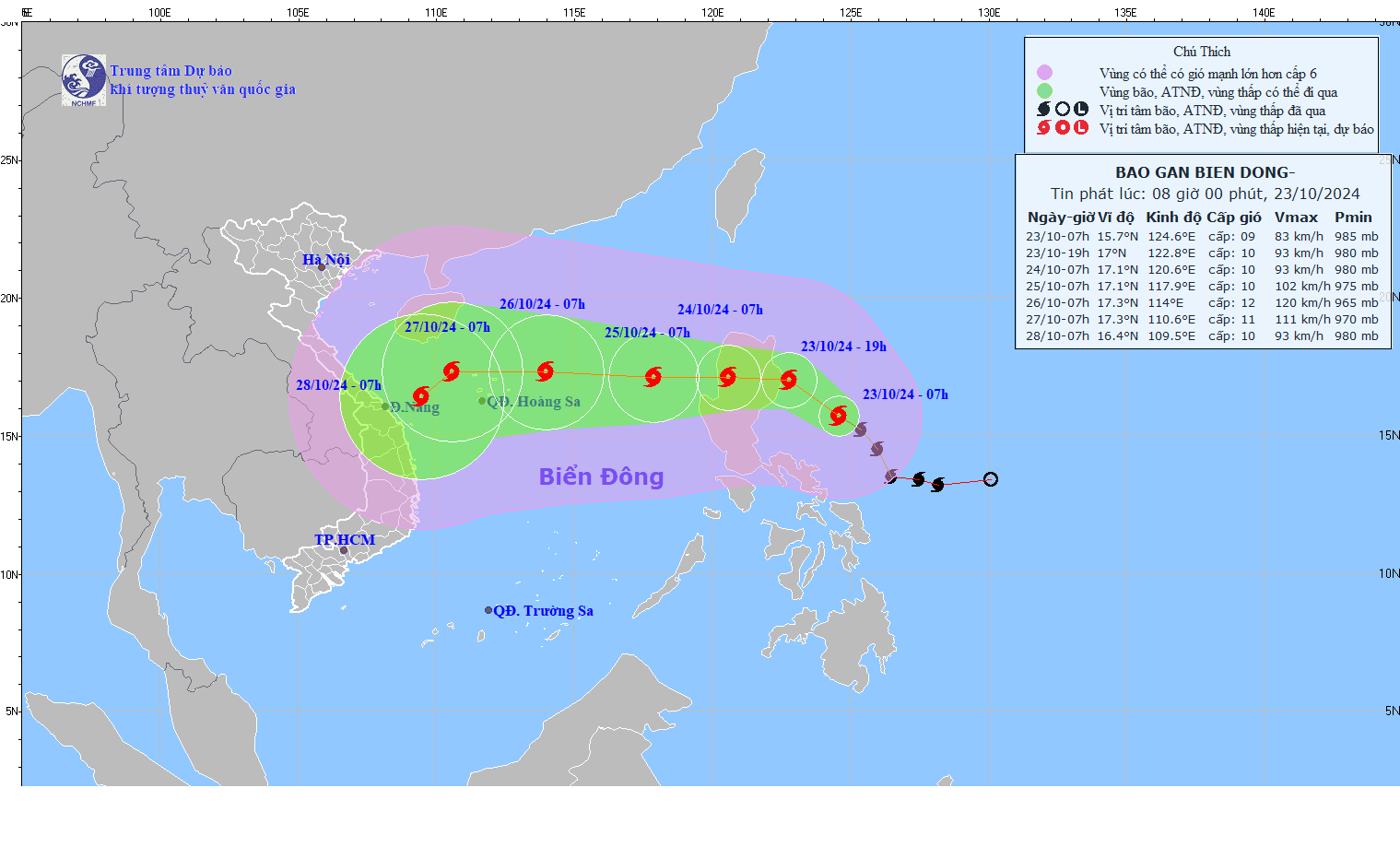Click 'khí tượng thuỷ văn quốc gia' text
Viewport: 1400px width, 847px height.
tap(203, 89)
